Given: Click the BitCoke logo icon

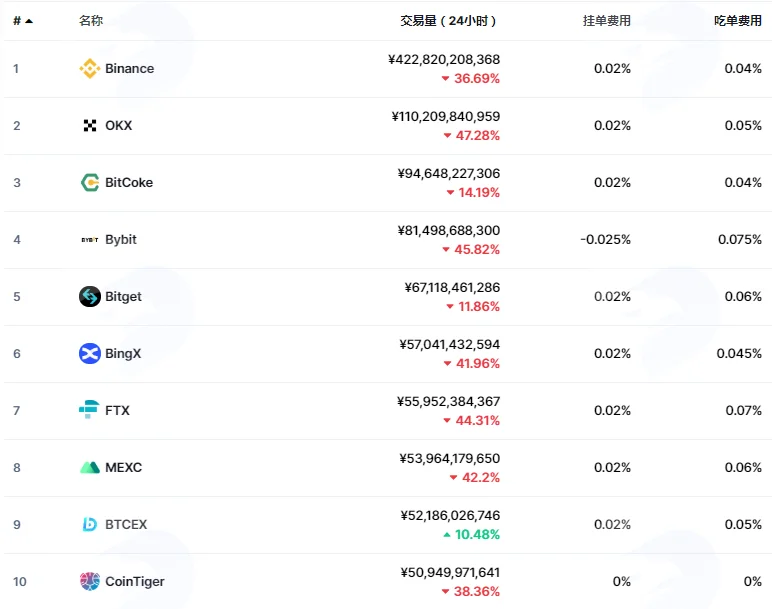Looking at the screenshot, I should click(x=90, y=183).
